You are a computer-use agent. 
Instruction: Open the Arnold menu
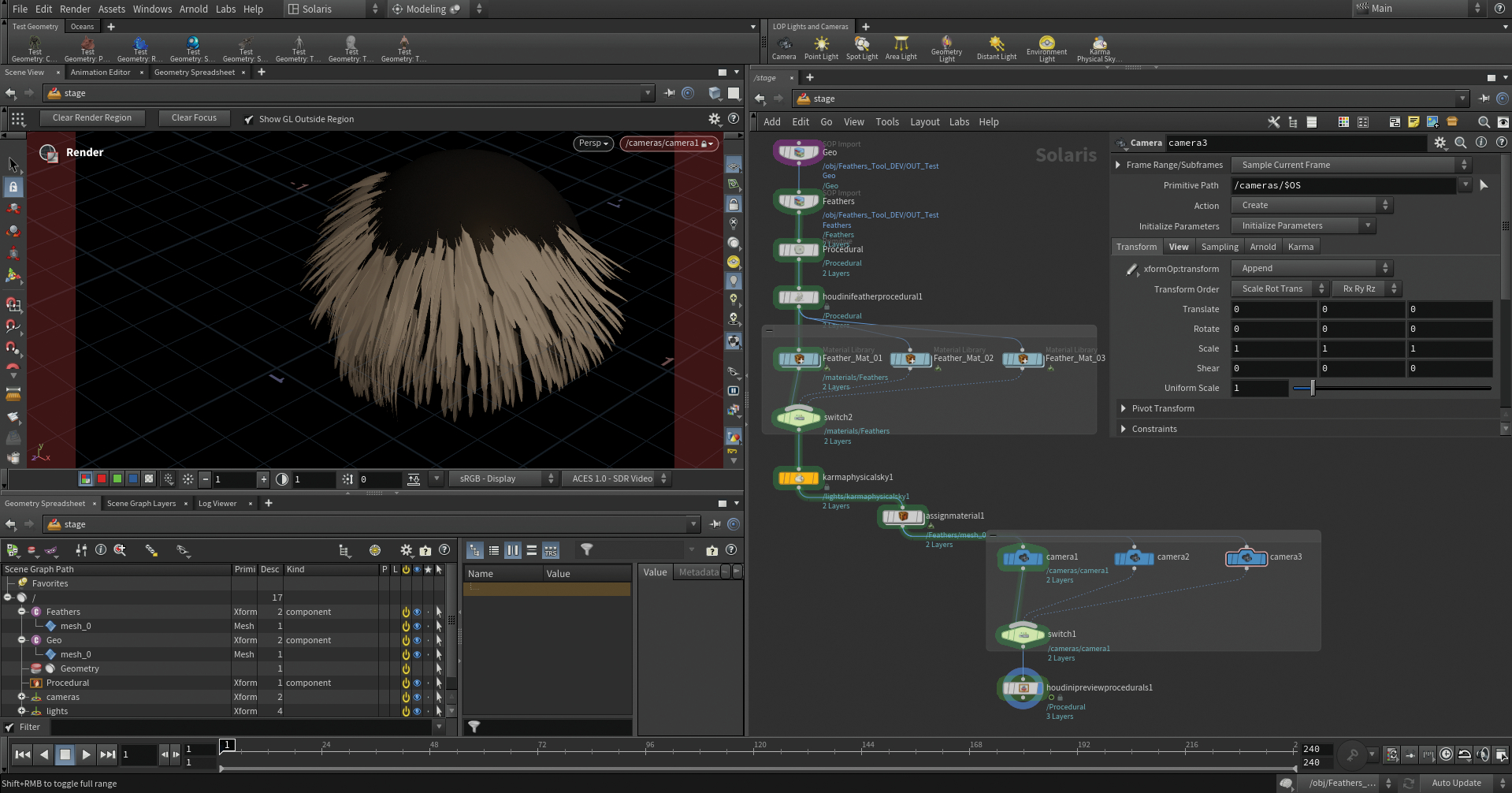(194, 9)
